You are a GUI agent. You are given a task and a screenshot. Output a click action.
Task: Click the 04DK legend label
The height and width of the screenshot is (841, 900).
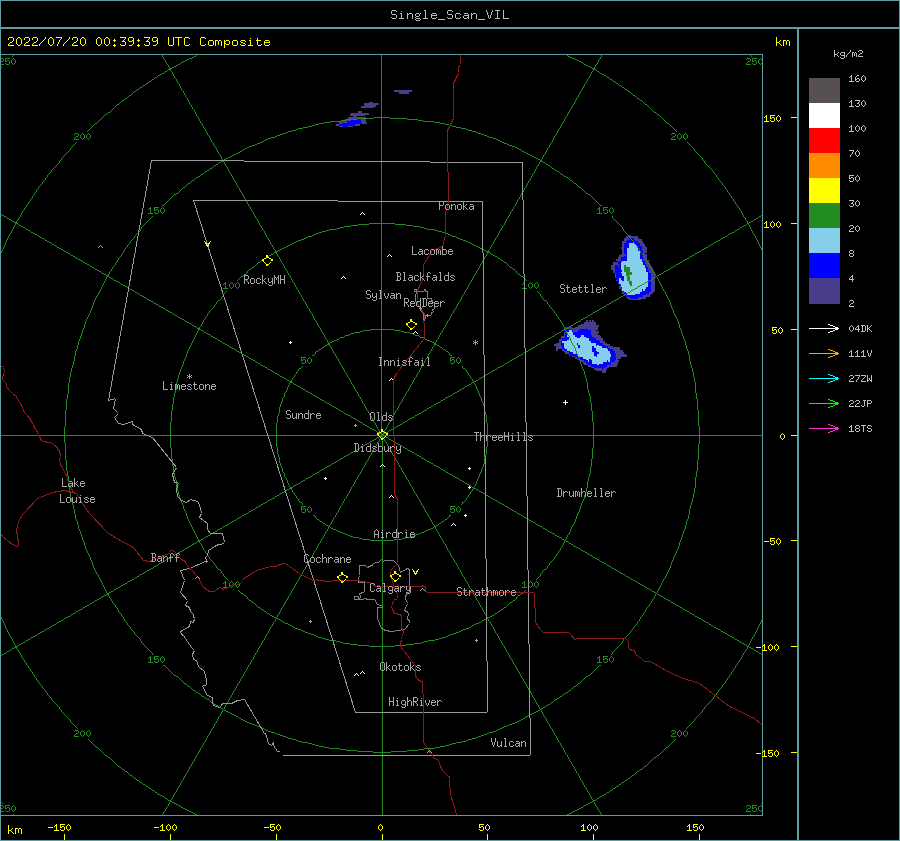(860, 328)
